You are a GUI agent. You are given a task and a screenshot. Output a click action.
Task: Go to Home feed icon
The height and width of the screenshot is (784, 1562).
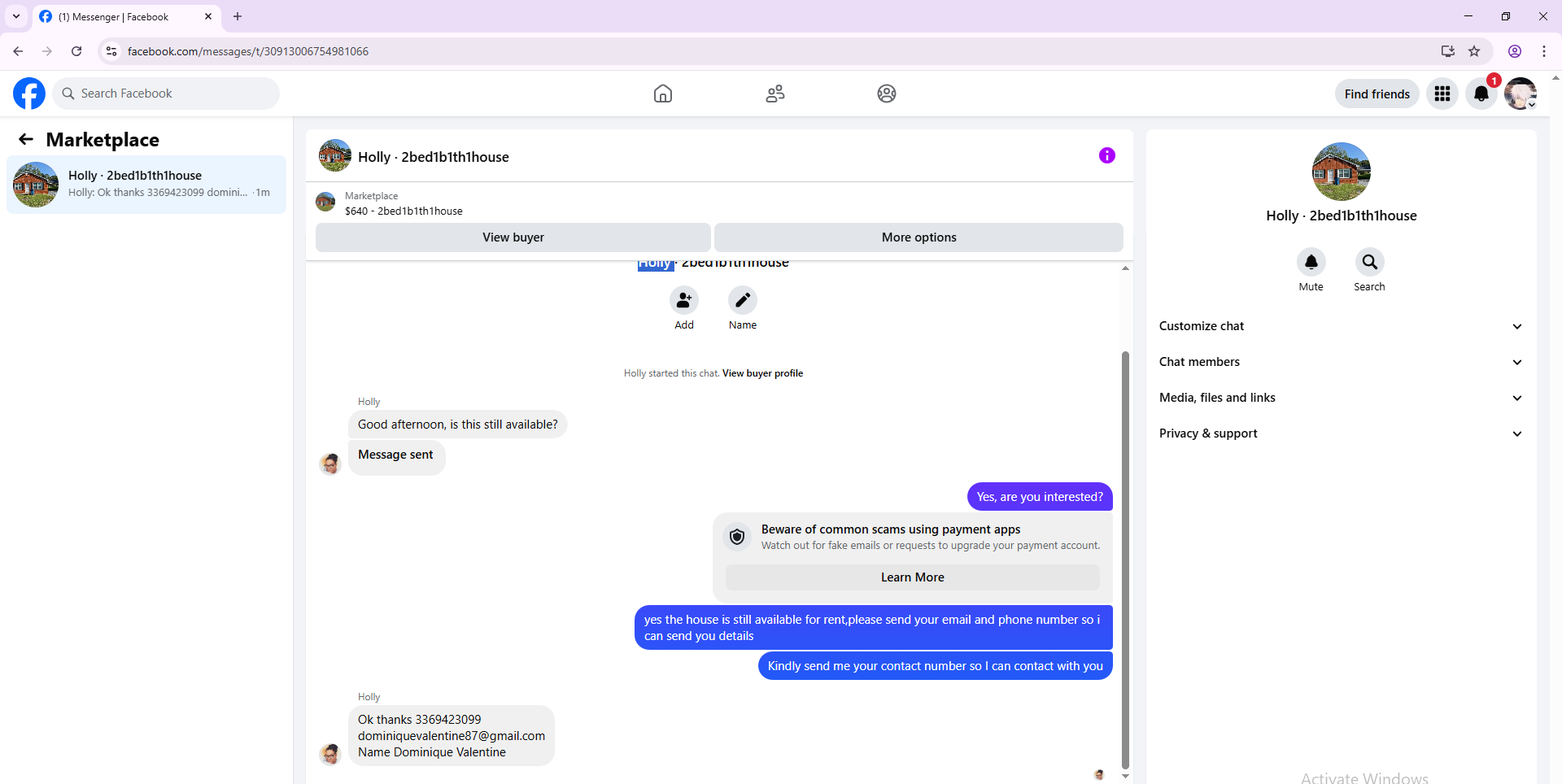[663, 94]
